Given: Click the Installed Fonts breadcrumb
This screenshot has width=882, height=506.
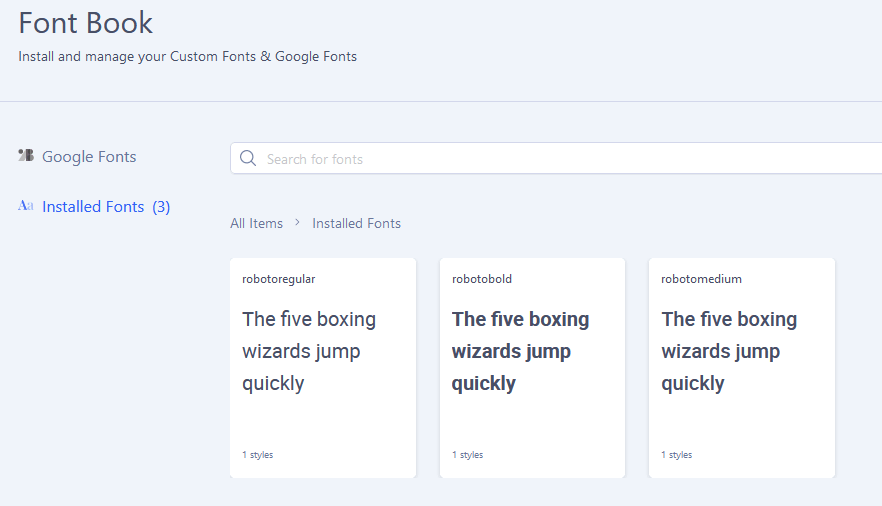Looking at the screenshot, I should tap(356, 223).
